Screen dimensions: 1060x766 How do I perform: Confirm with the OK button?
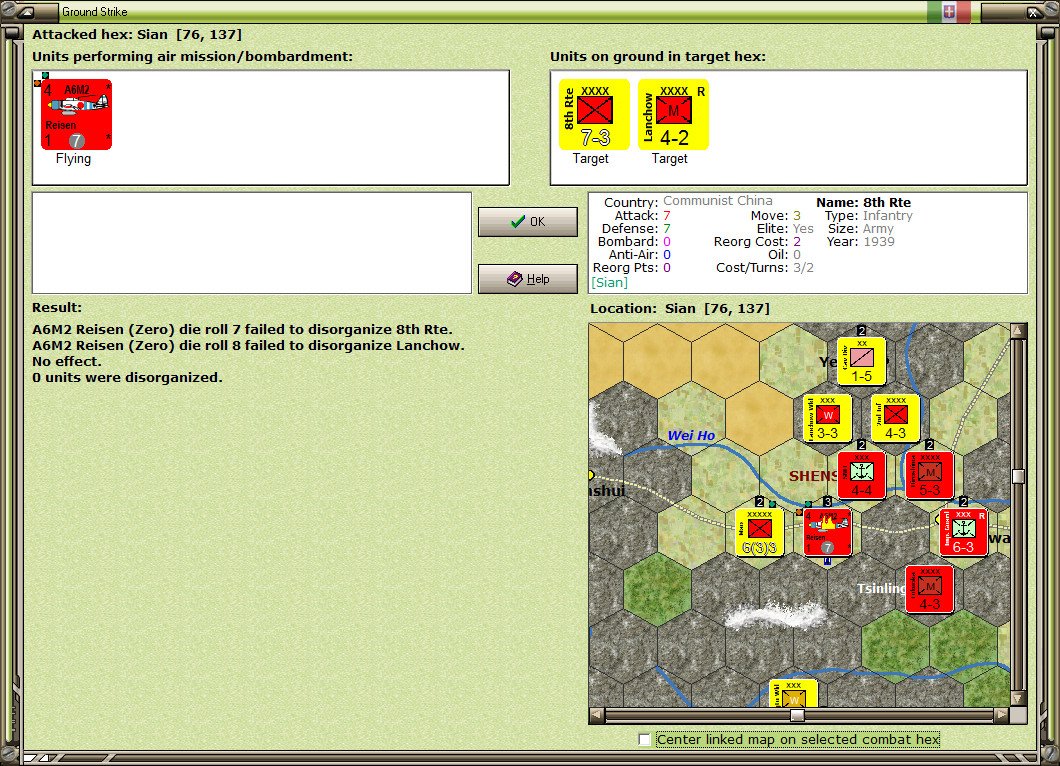point(528,222)
